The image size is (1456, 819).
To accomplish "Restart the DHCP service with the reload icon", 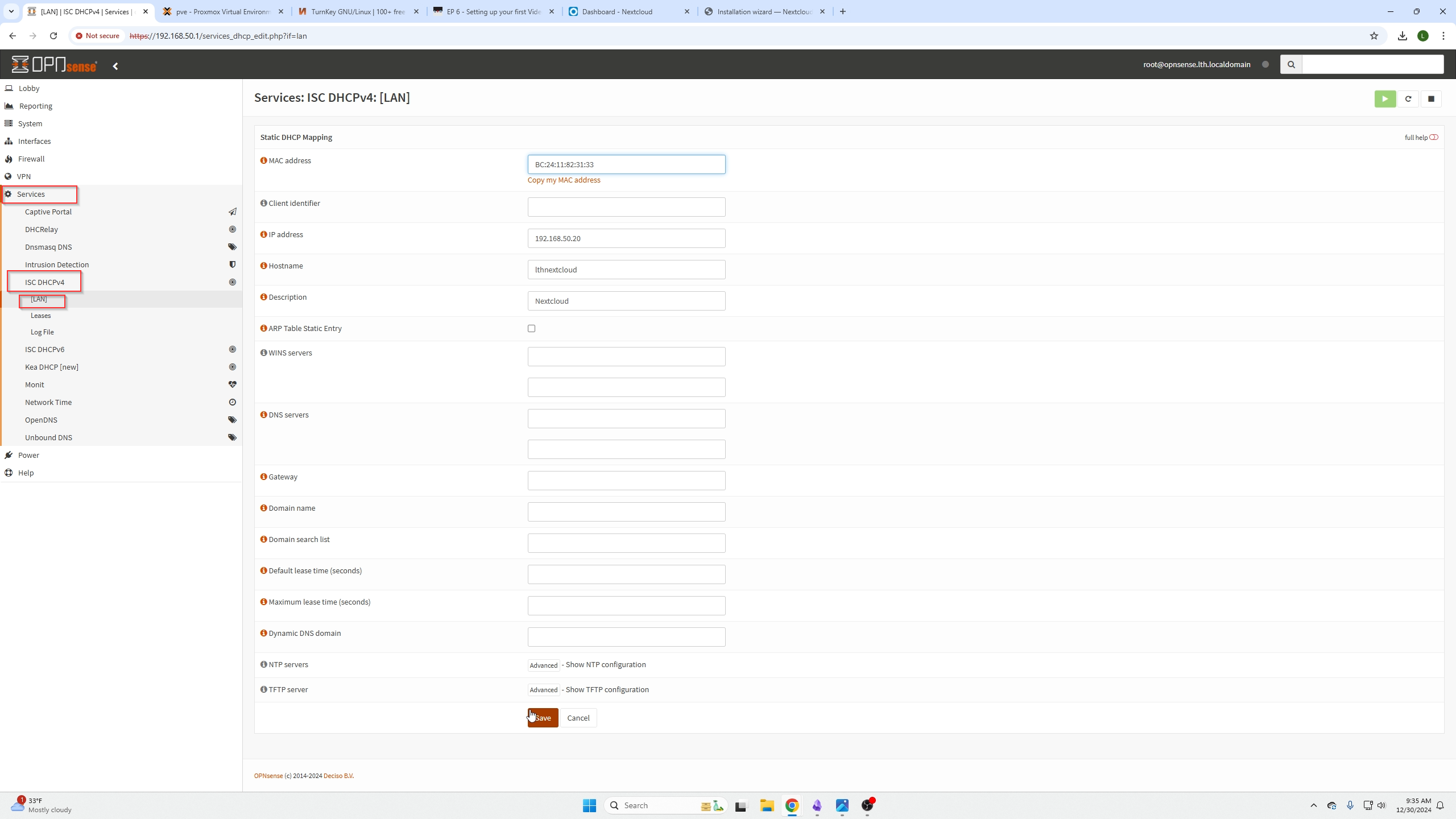I will (1408, 99).
